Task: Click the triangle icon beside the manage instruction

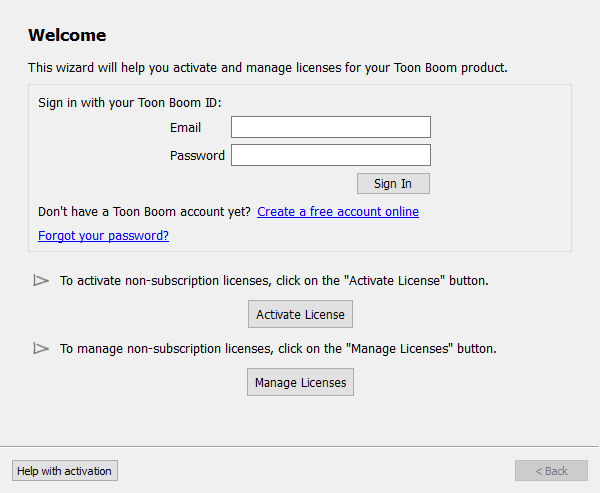Action: [x=41, y=348]
